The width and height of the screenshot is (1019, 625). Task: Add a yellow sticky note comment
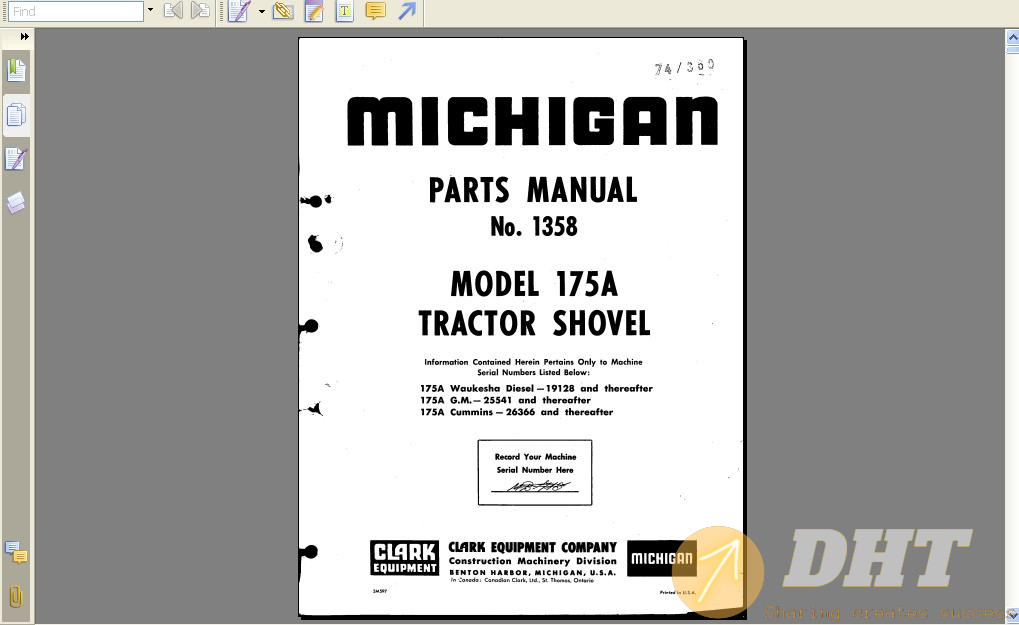(376, 11)
